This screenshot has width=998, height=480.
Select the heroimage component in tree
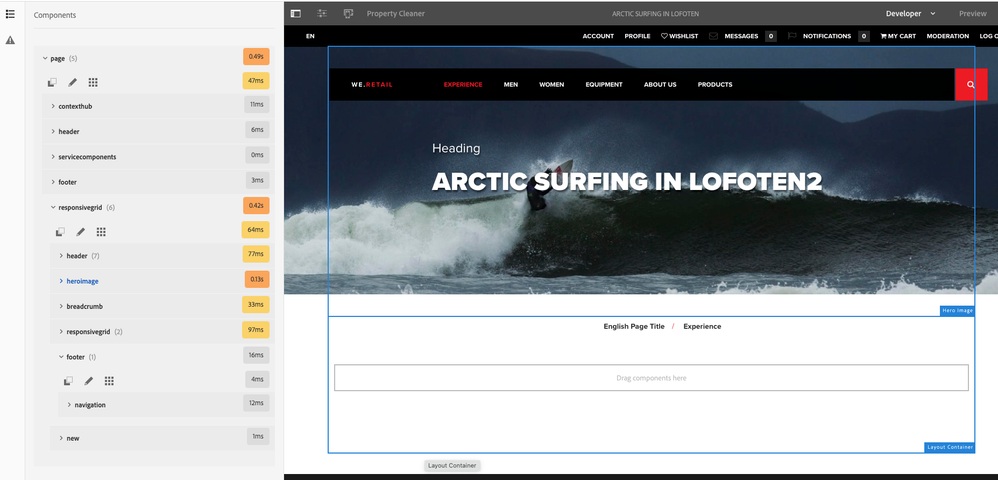tap(82, 281)
